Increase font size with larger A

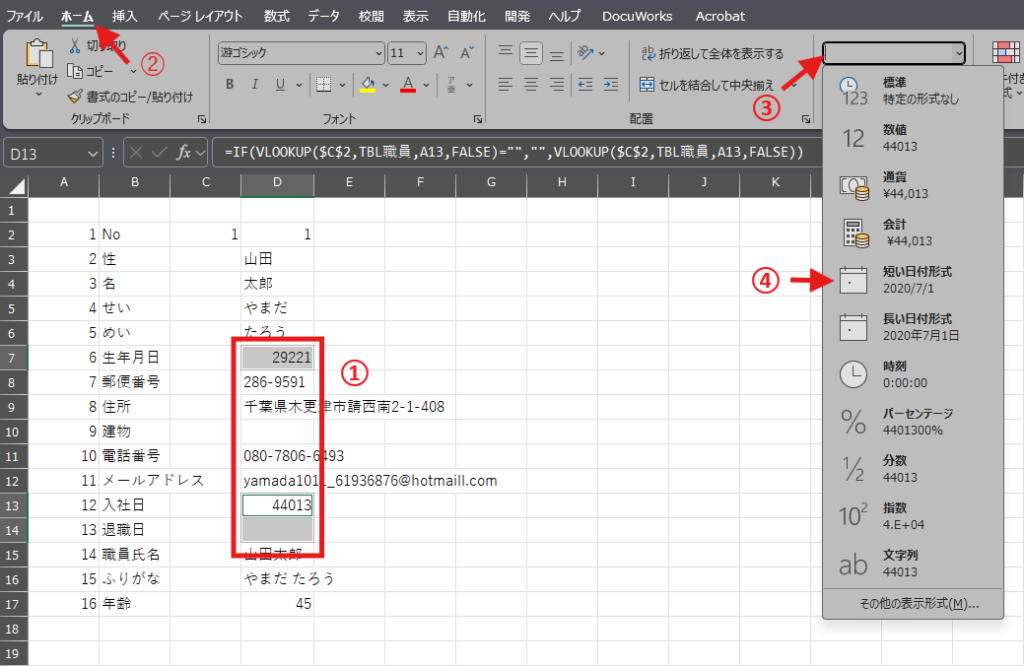point(441,52)
